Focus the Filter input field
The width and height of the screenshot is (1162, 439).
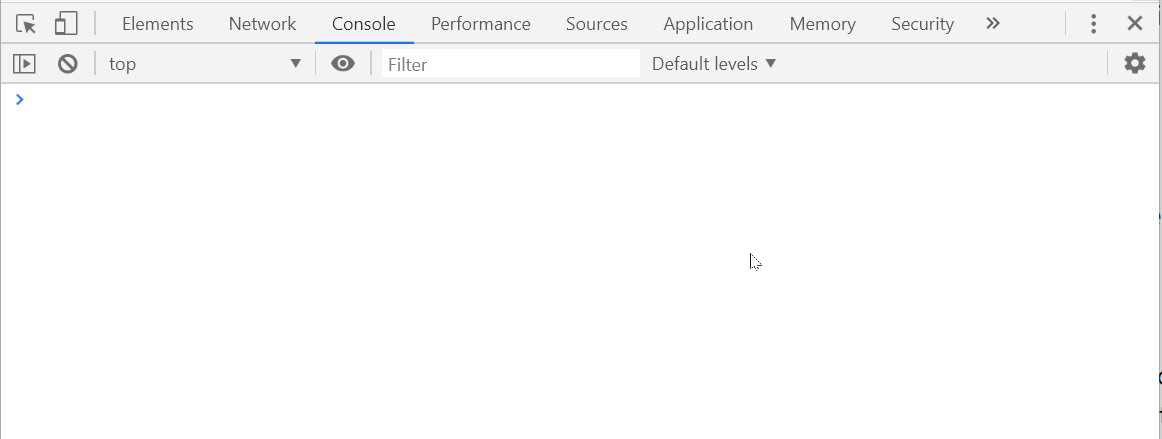[x=511, y=64]
